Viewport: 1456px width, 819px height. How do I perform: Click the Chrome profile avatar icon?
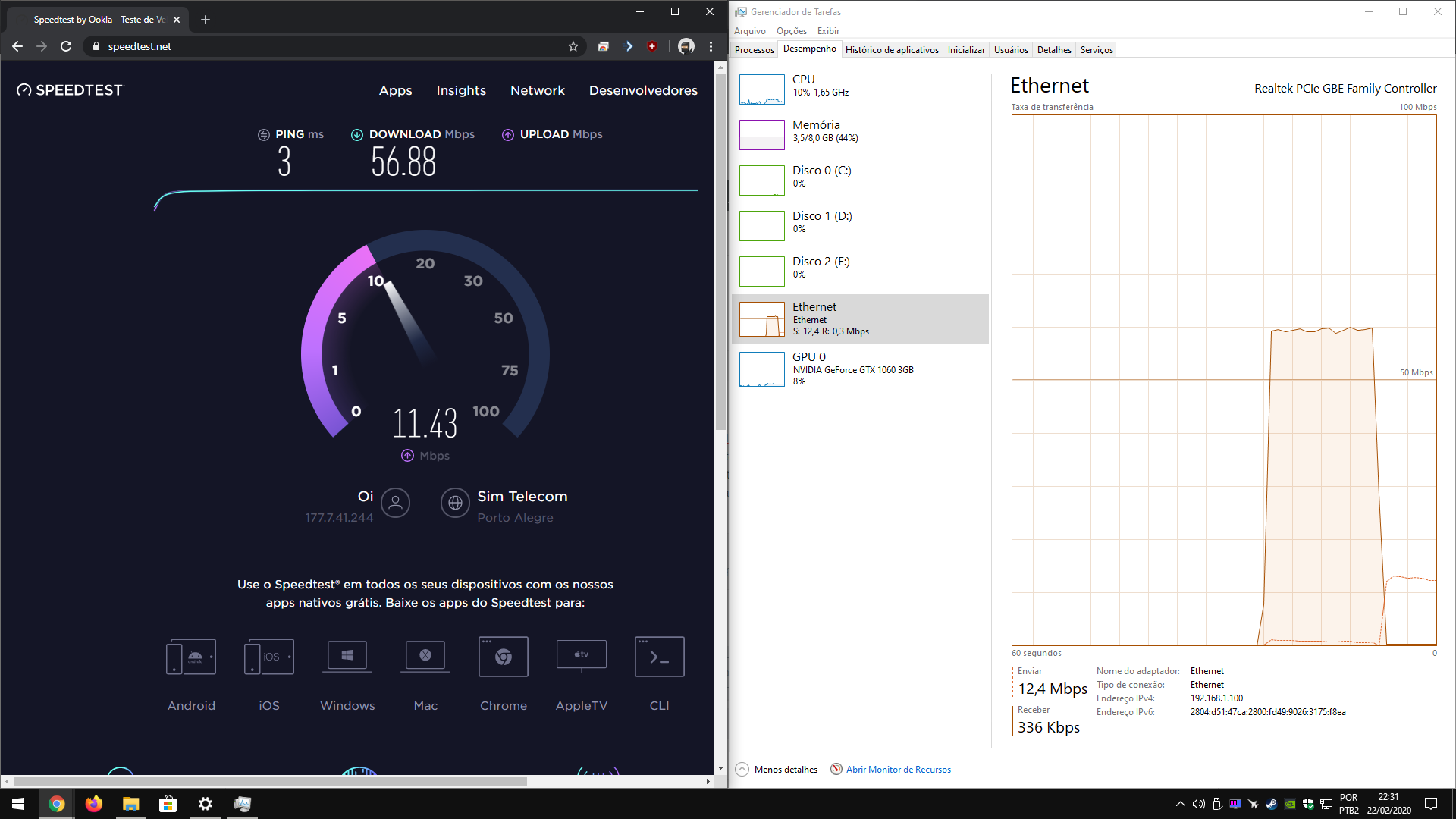point(686,46)
